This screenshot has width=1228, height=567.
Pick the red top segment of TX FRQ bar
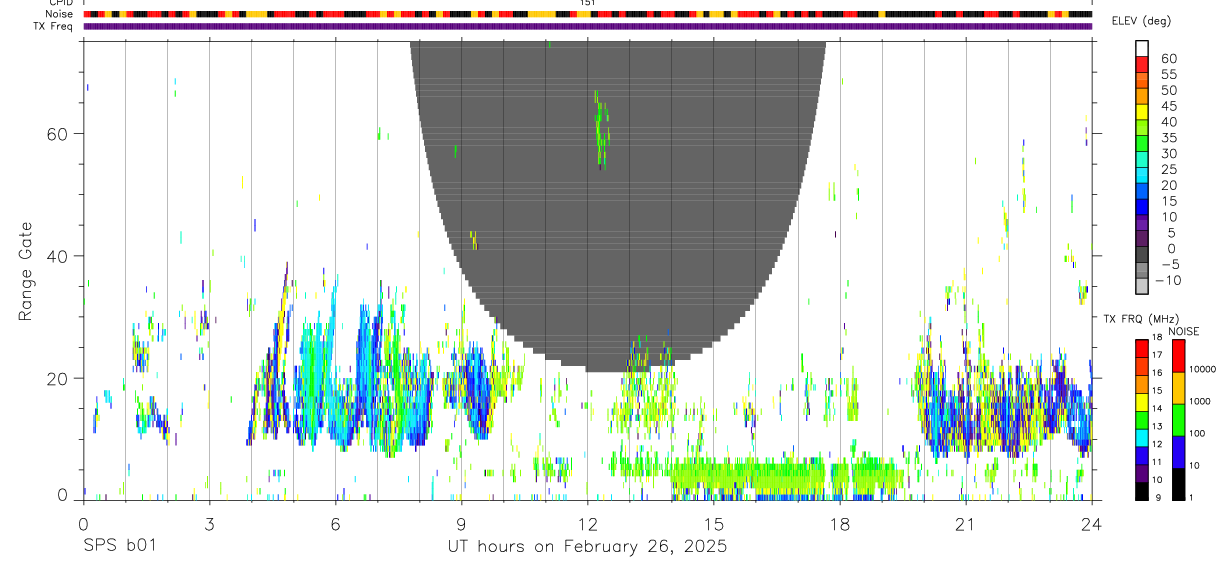tap(1141, 348)
